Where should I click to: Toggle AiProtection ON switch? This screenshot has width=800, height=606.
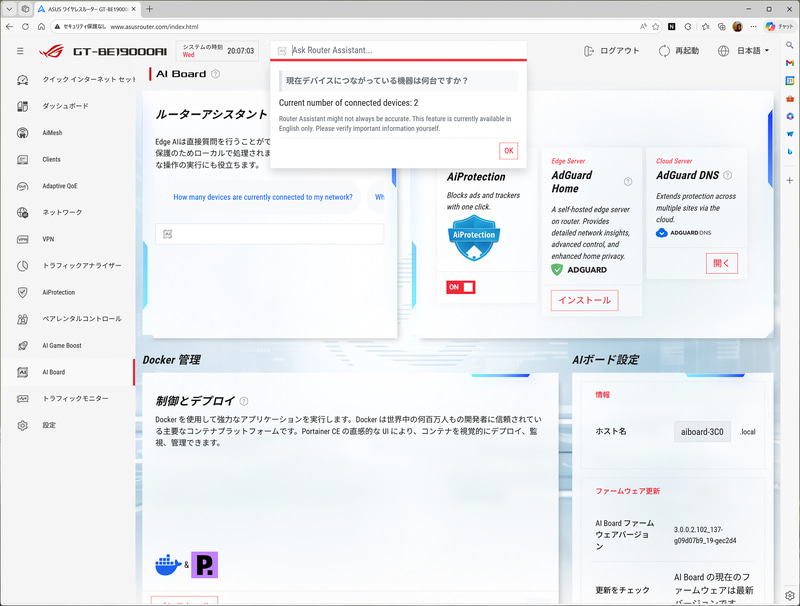coord(461,287)
